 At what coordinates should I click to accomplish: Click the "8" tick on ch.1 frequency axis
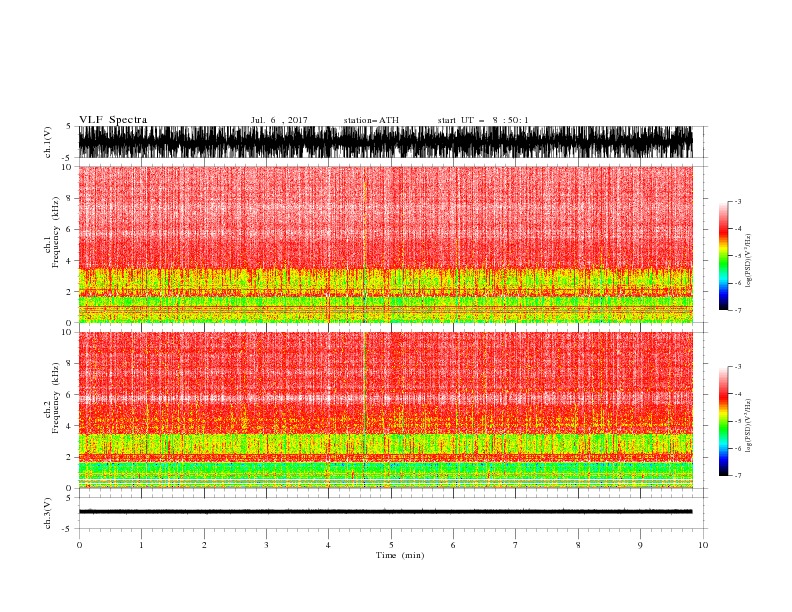[x=69, y=198]
